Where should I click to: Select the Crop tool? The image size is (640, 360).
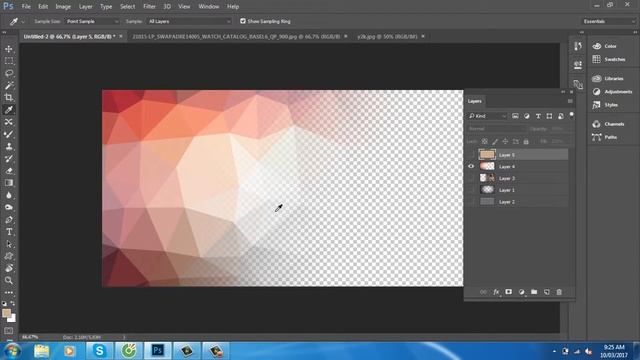tap(9, 98)
